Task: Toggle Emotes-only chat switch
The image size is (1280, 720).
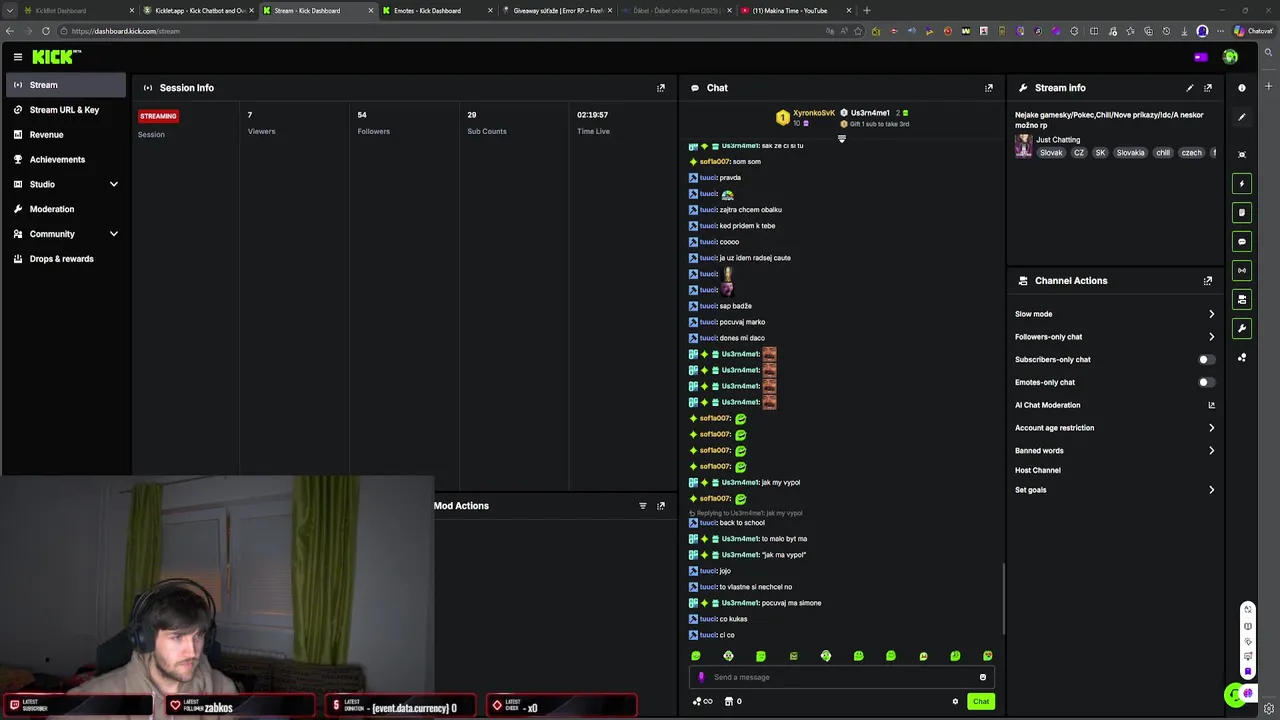Action: [x=1207, y=382]
